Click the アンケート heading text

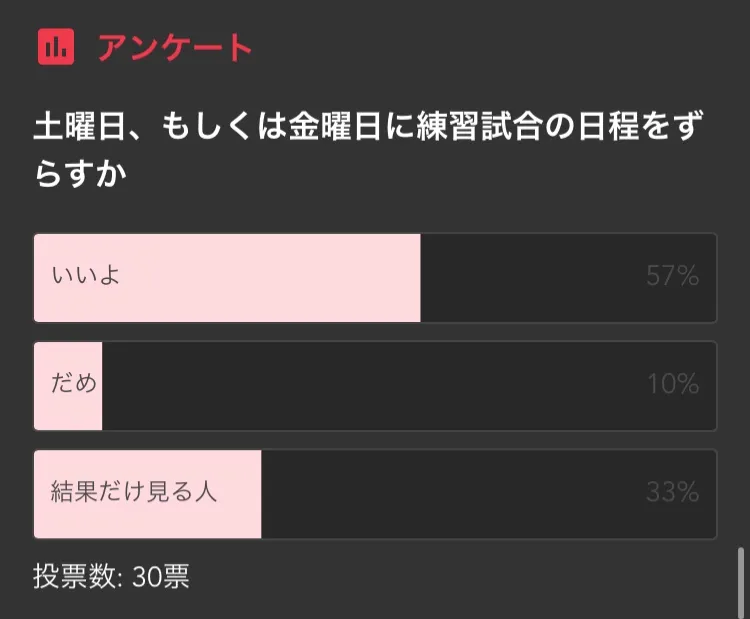(x=175, y=47)
